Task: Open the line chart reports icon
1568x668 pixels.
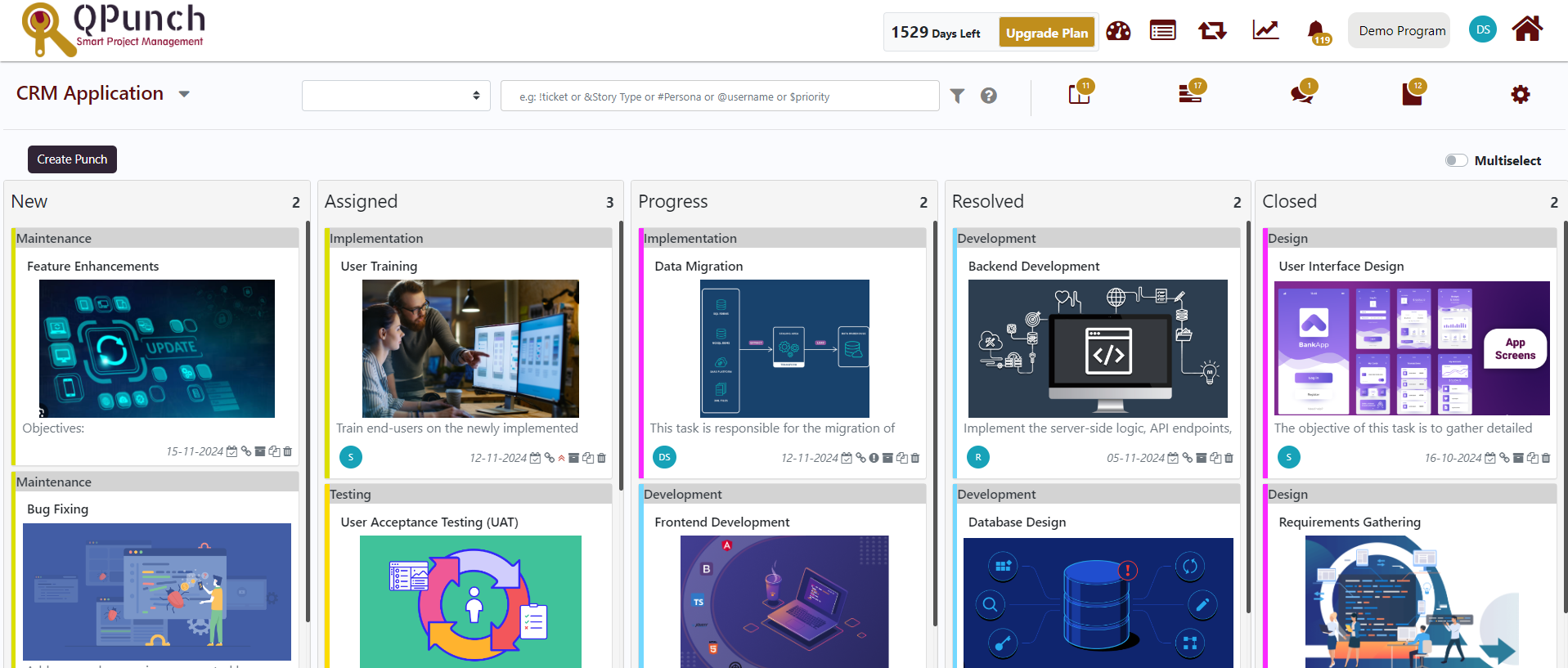Action: click(x=1265, y=31)
